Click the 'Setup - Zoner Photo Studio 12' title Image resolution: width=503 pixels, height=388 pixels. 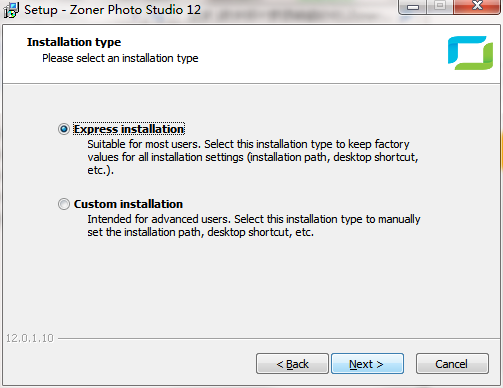pos(112,10)
